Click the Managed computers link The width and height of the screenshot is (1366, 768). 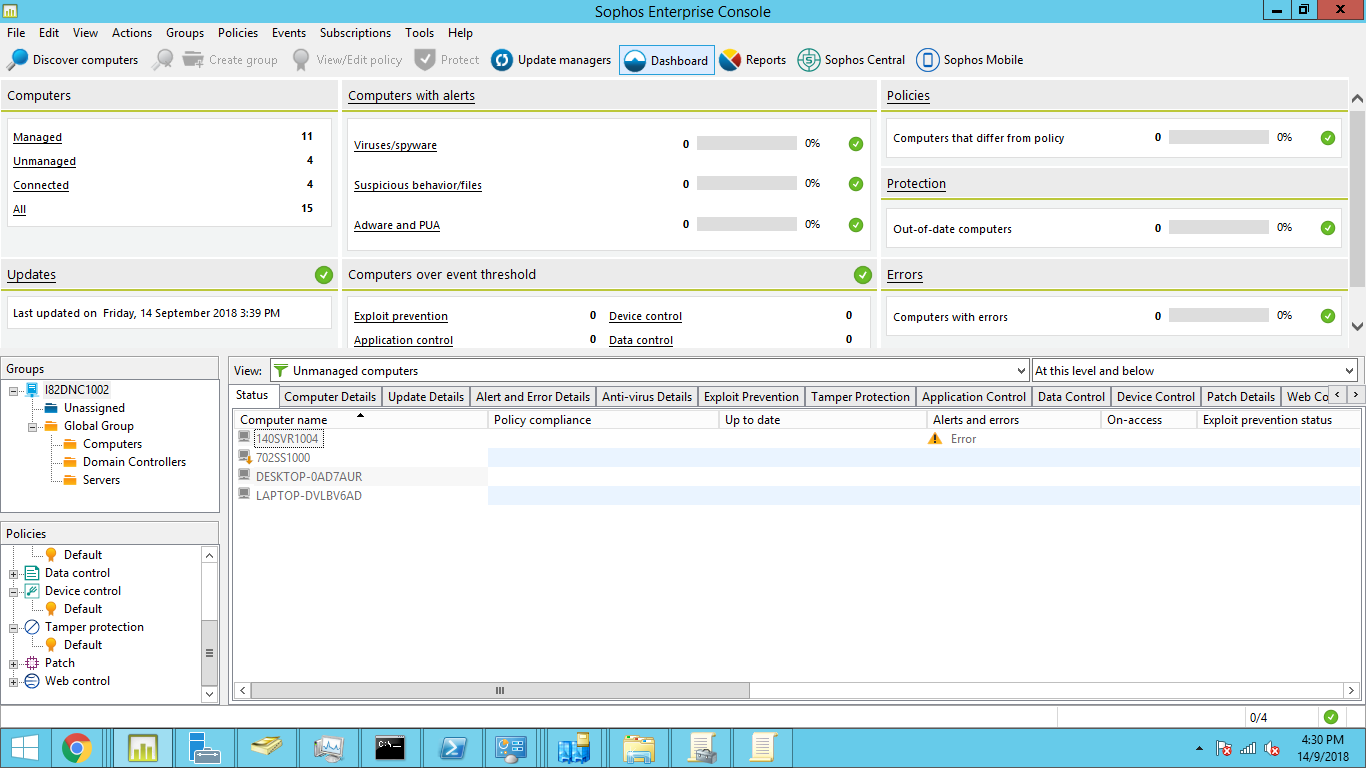pyautogui.click(x=37, y=138)
